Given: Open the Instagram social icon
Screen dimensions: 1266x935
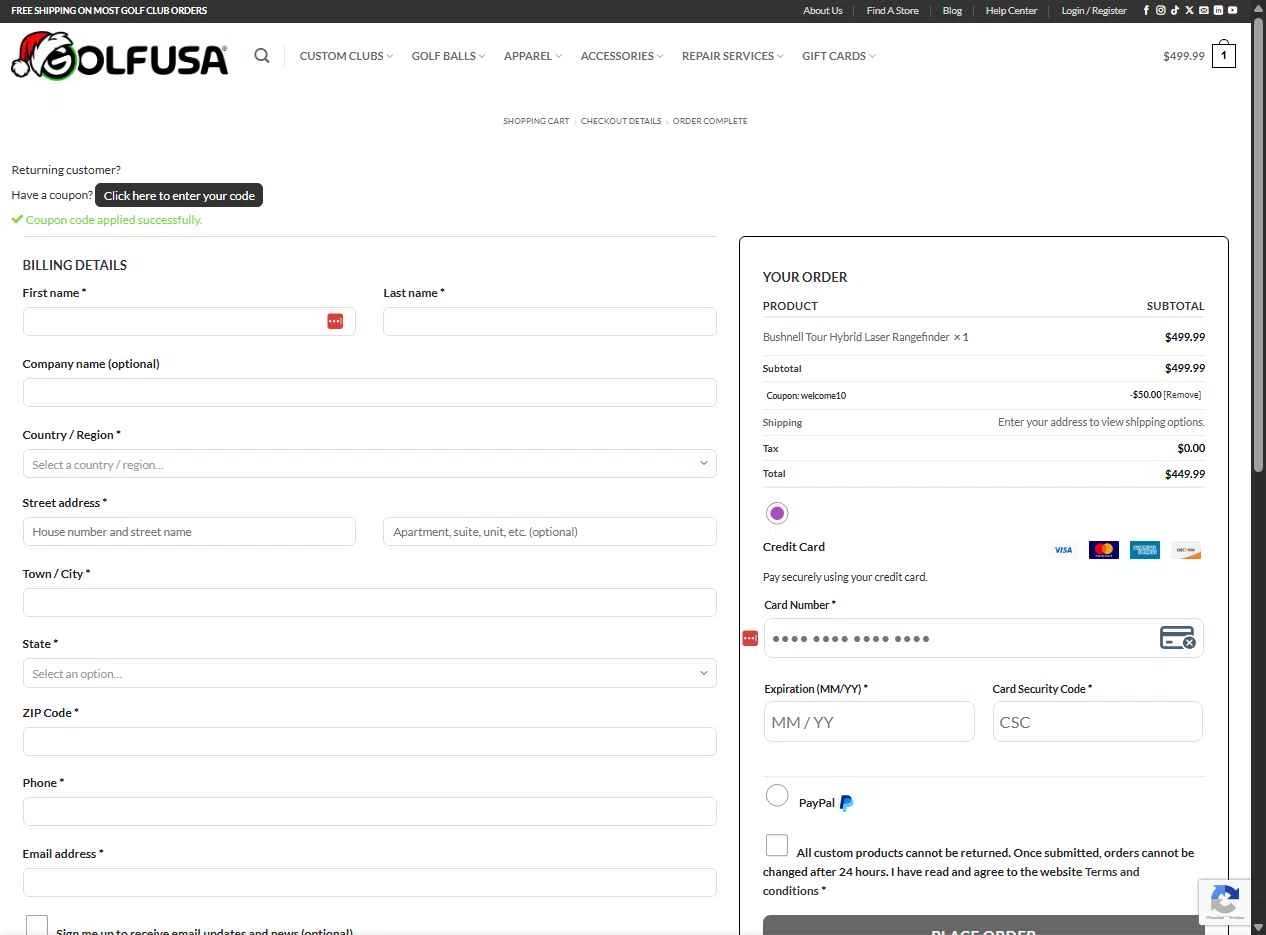Looking at the screenshot, I should click(1161, 10).
